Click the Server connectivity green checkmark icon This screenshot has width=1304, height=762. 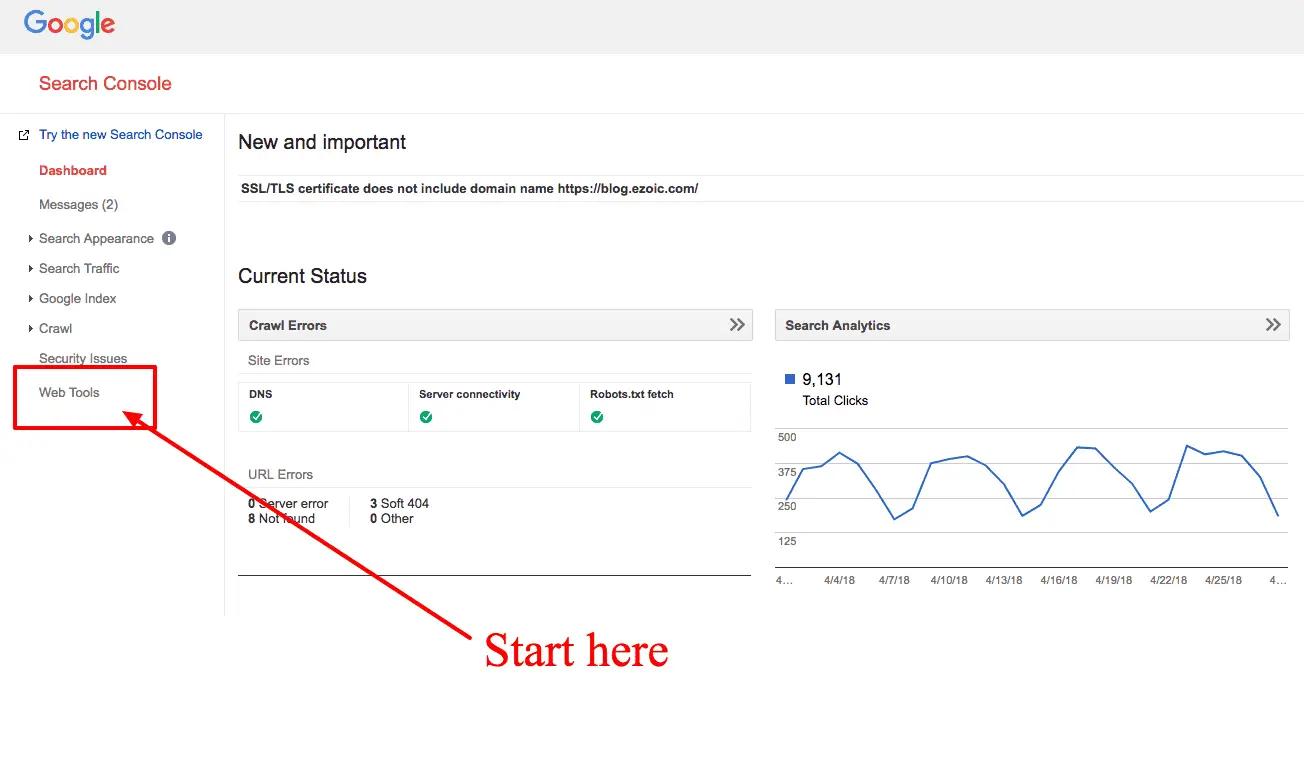coord(426,417)
